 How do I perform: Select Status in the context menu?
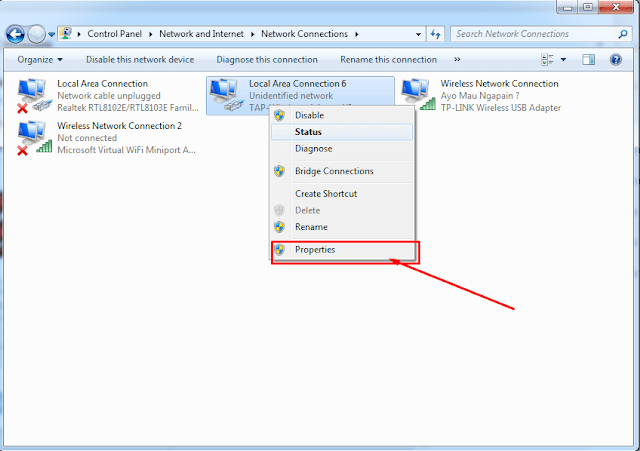[308, 132]
